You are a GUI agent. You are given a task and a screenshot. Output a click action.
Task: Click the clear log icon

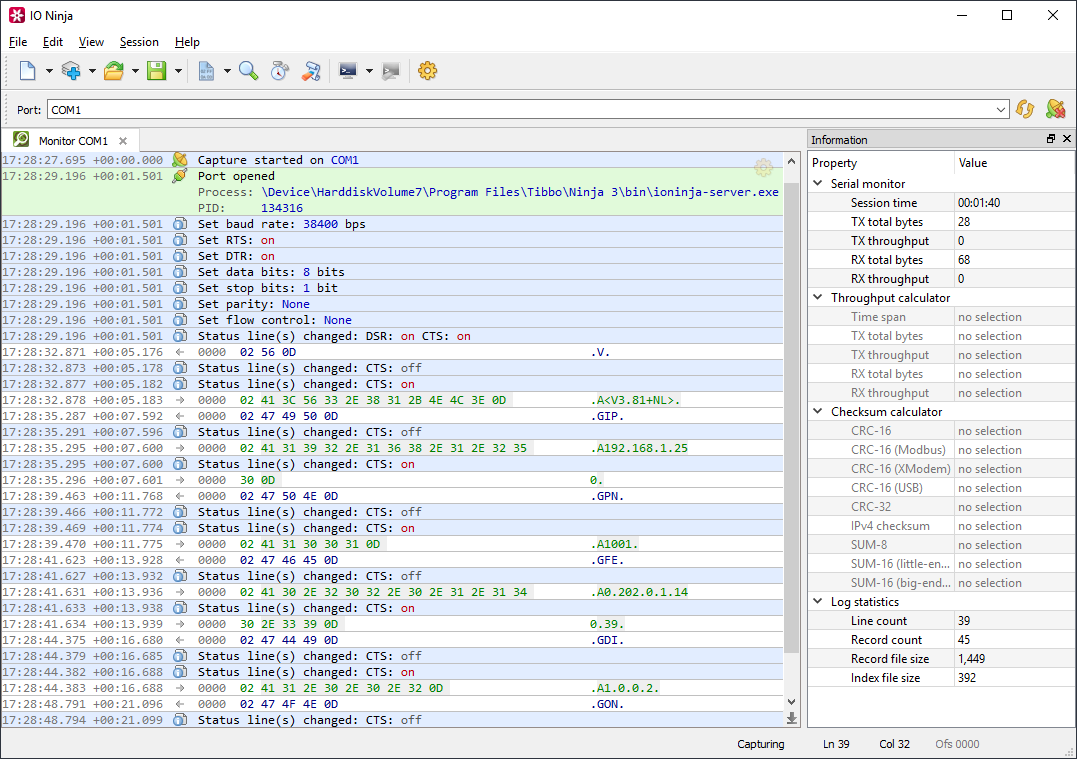pyautogui.click(x=311, y=71)
